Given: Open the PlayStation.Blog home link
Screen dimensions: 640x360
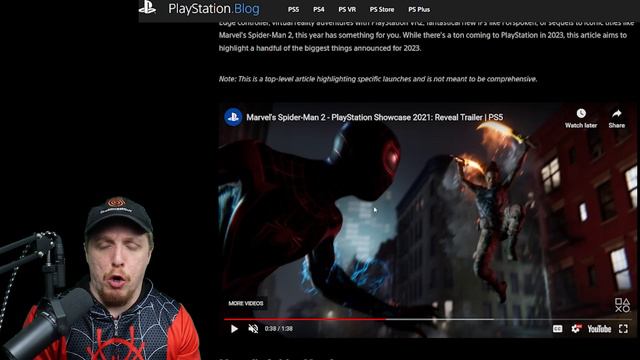Looking at the screenshot, I should coord(214,9).
